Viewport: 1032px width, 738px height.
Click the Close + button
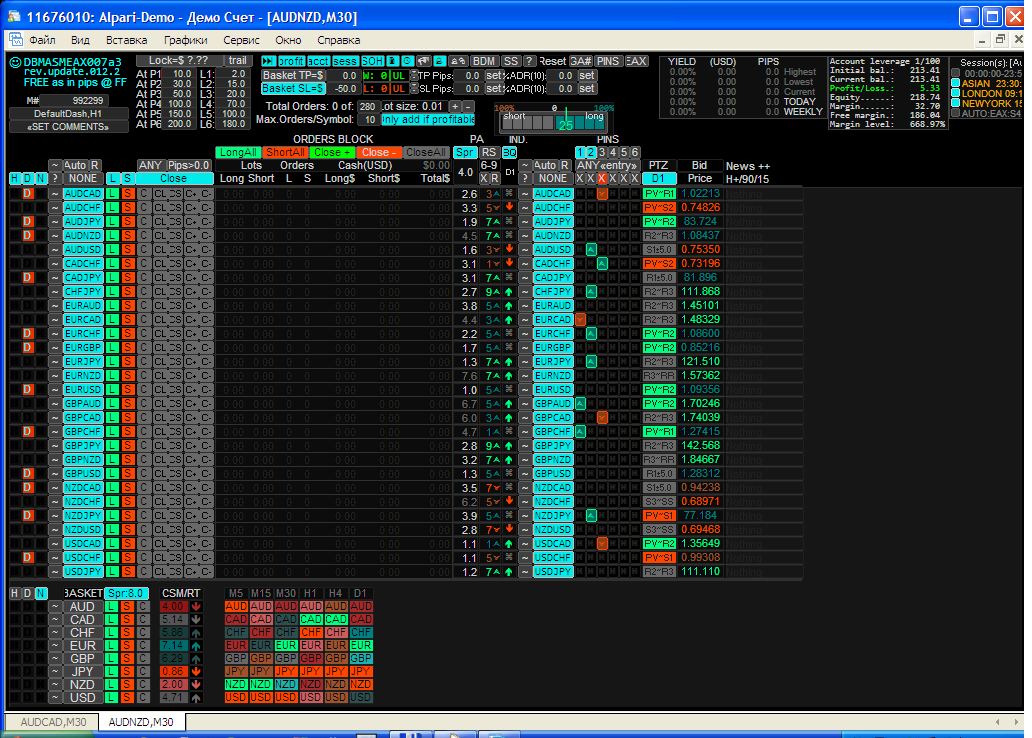tap(332, 152)
